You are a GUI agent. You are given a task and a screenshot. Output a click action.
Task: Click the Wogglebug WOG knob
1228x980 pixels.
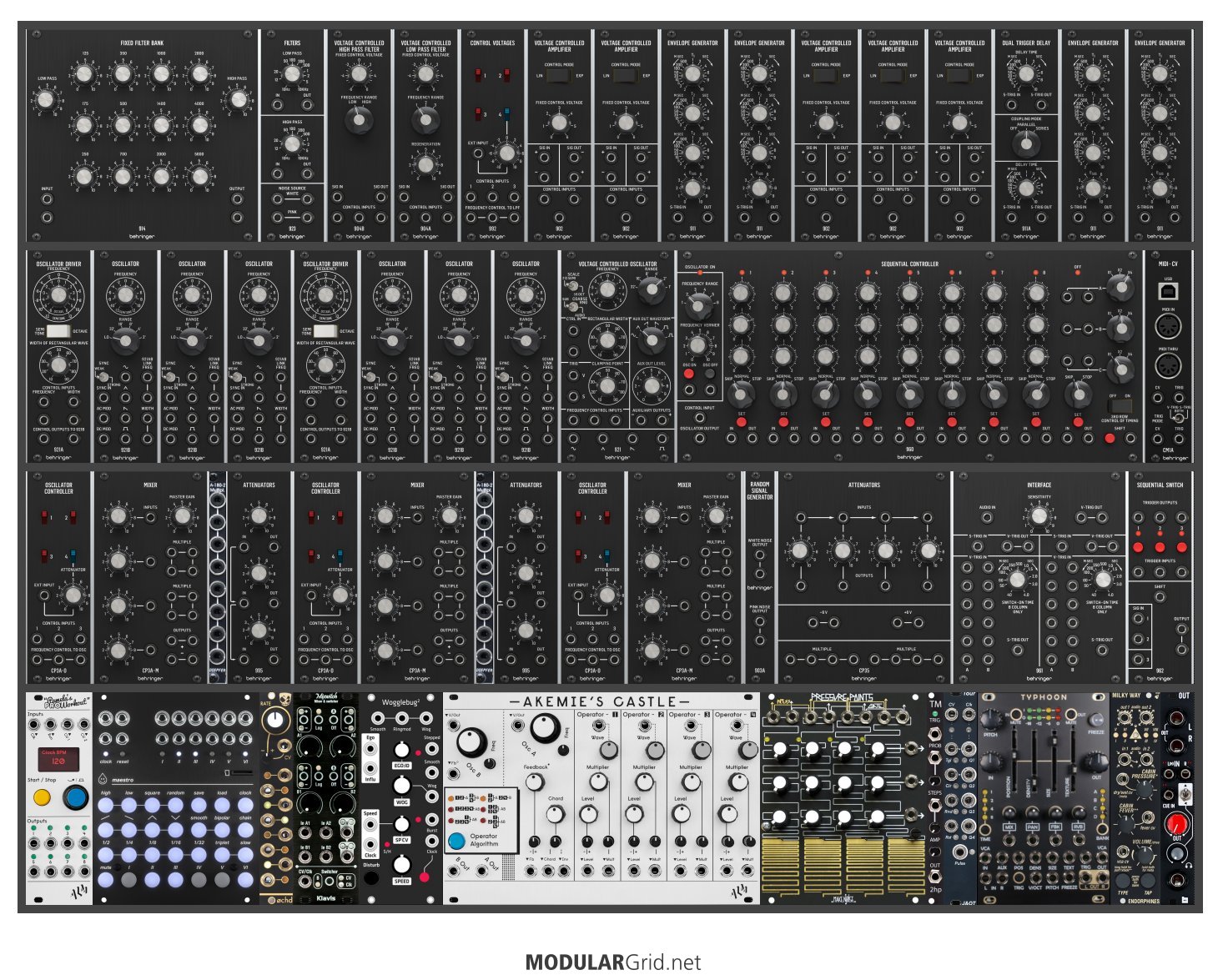tap(402, 785)
